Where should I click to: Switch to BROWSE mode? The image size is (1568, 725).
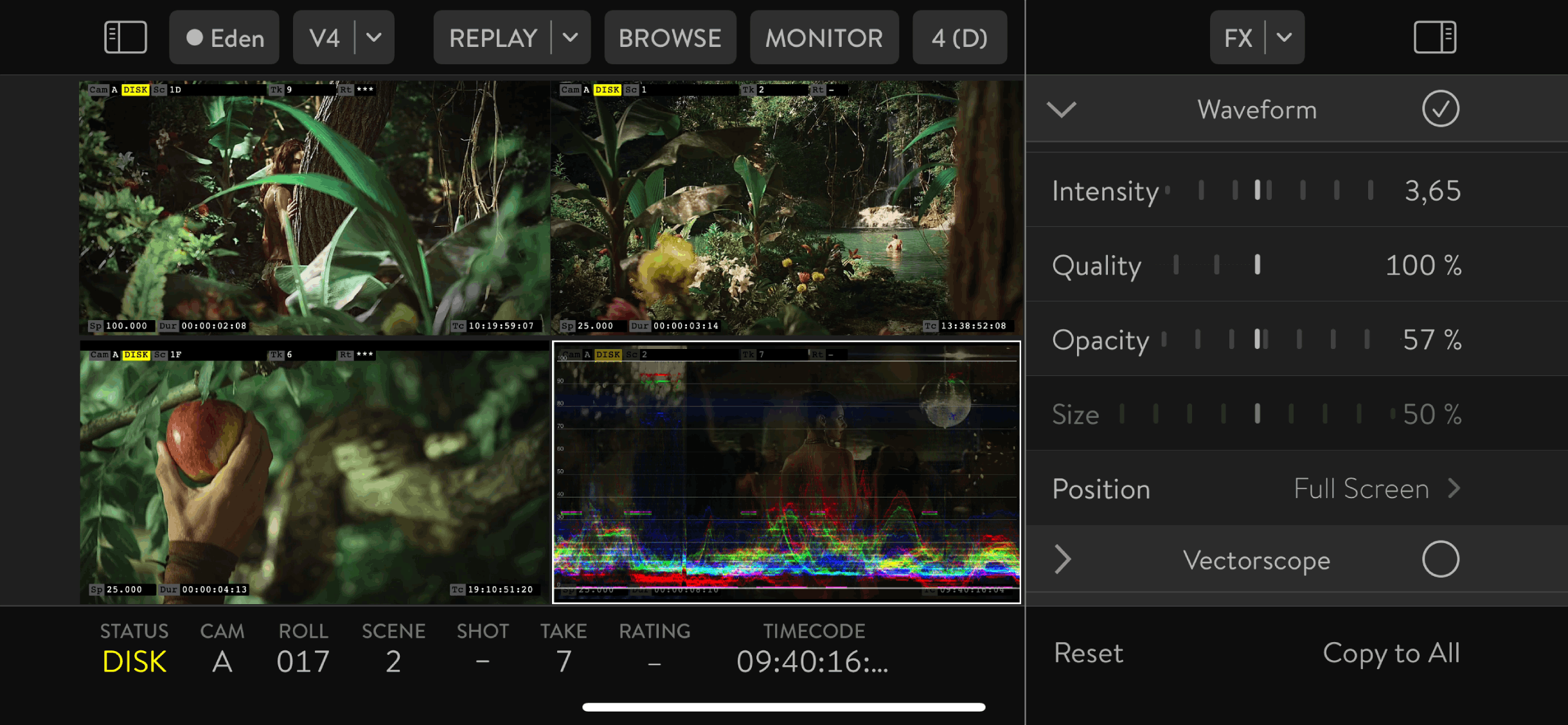[670, 37]
